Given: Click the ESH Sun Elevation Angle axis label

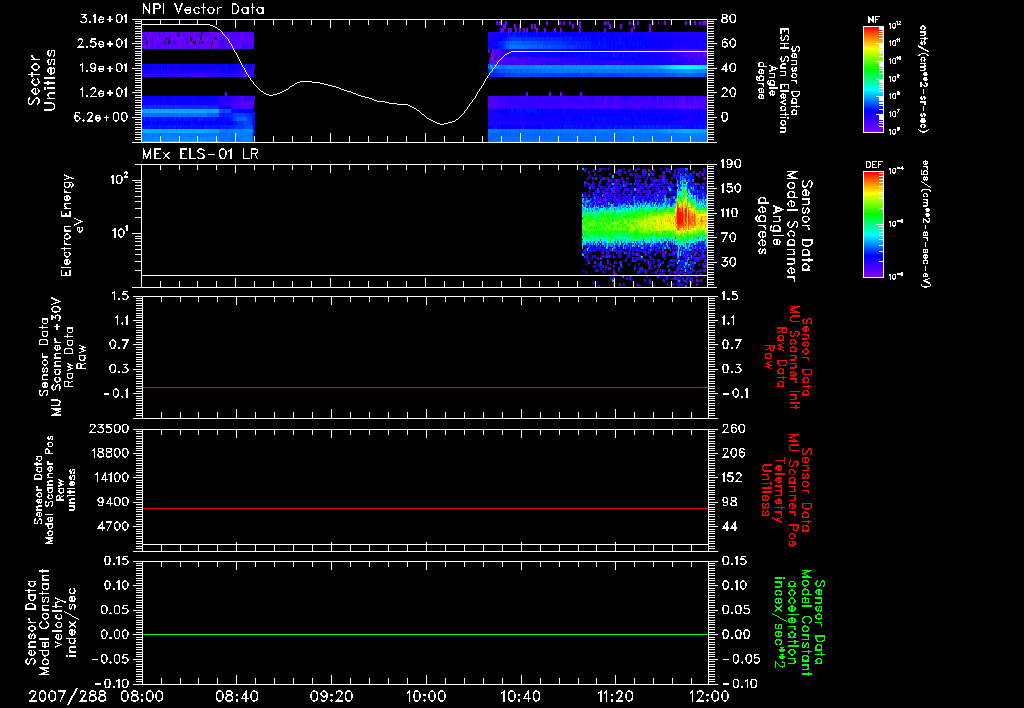Looking at the screenshot, I should pos(778,80).
